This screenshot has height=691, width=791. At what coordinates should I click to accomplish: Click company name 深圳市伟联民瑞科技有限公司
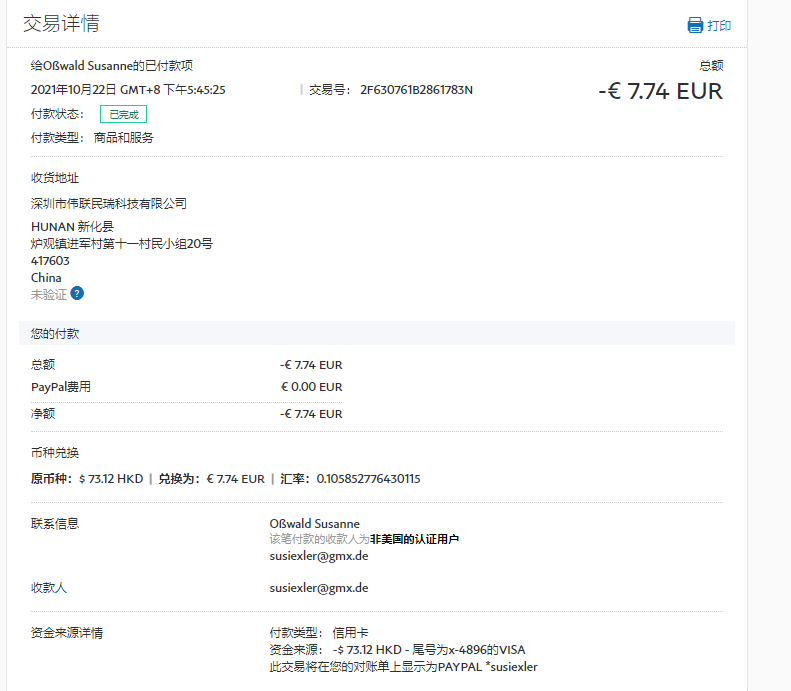click(x=109, y=203)
